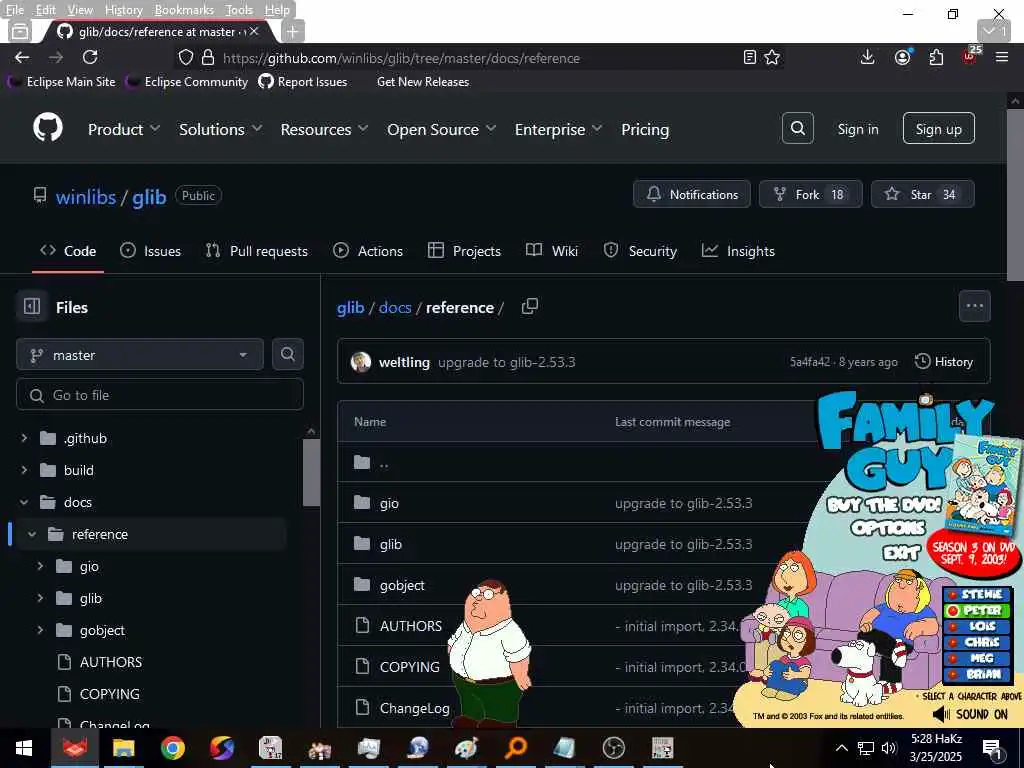Expand the .github folder in tree
The width and height of the screenshot is (1024, 768).
click(x=24, y=438)
